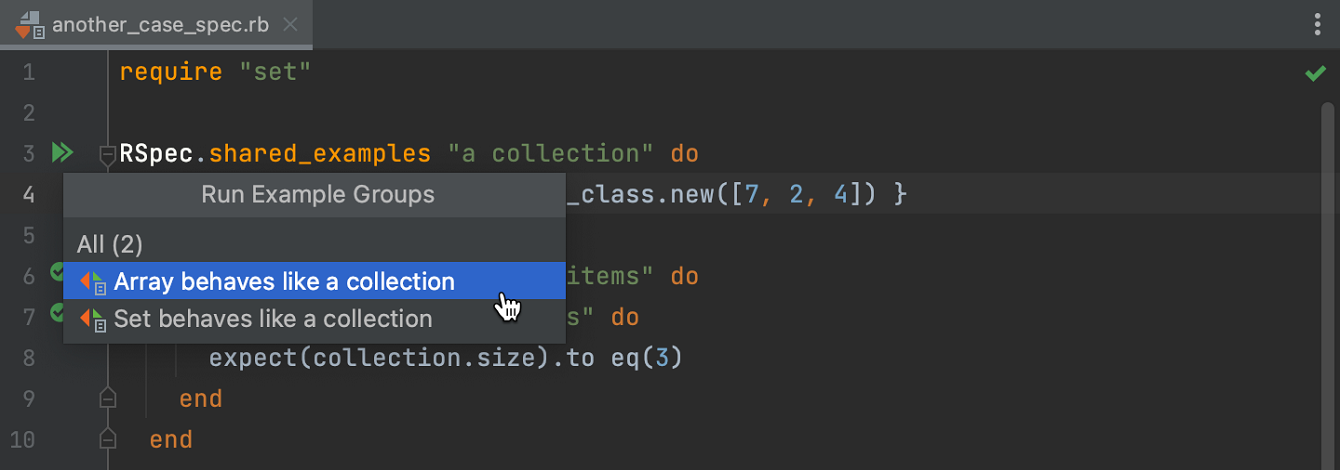This screenshot has width=1340, height=470.
Task: Place the cursor on the require keyword
Action: 170,72
